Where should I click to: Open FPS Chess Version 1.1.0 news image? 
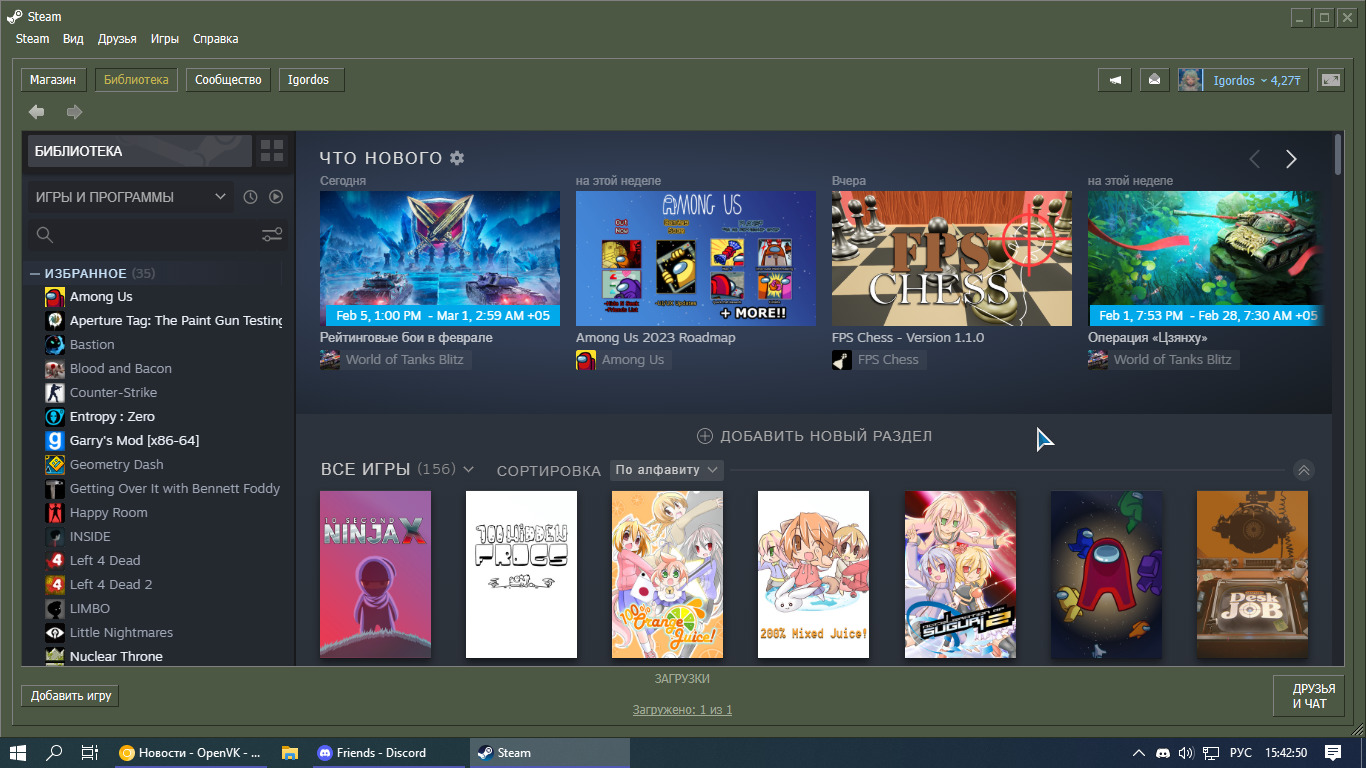click(x=952, y=258)
